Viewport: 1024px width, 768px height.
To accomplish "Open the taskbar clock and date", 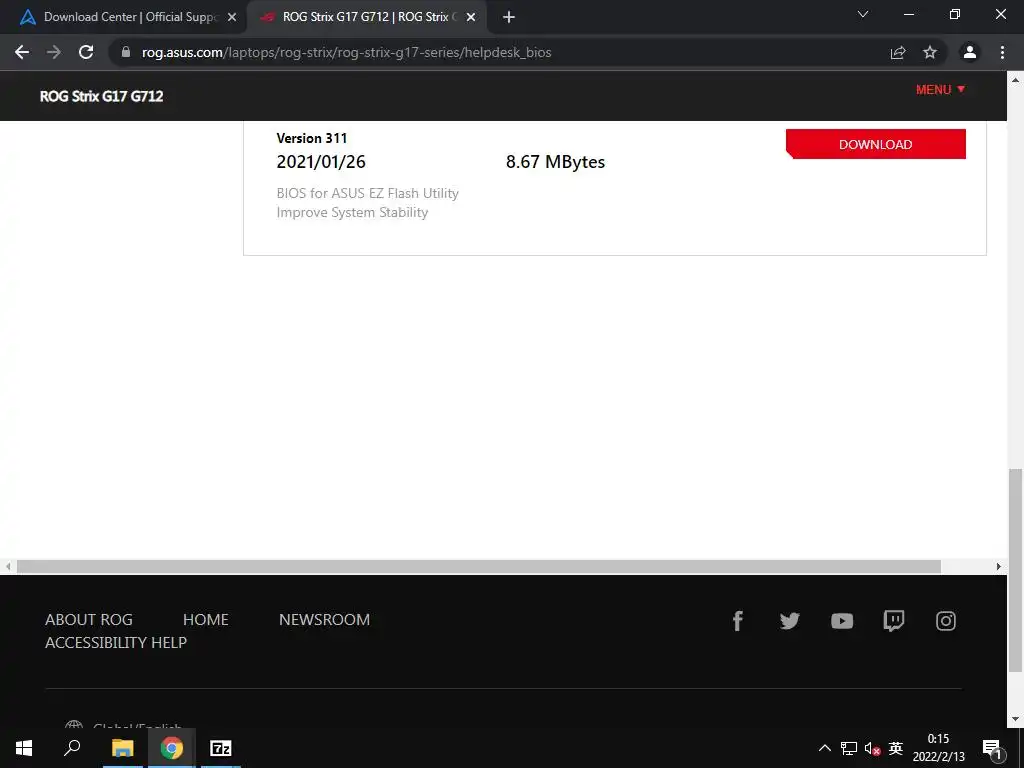I will 938,748.
